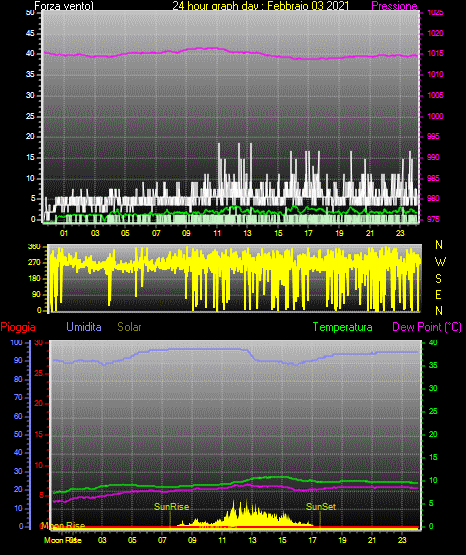Click the magenta 'Pressione' label
Screen dimensions: 466x555
[394, 6]
